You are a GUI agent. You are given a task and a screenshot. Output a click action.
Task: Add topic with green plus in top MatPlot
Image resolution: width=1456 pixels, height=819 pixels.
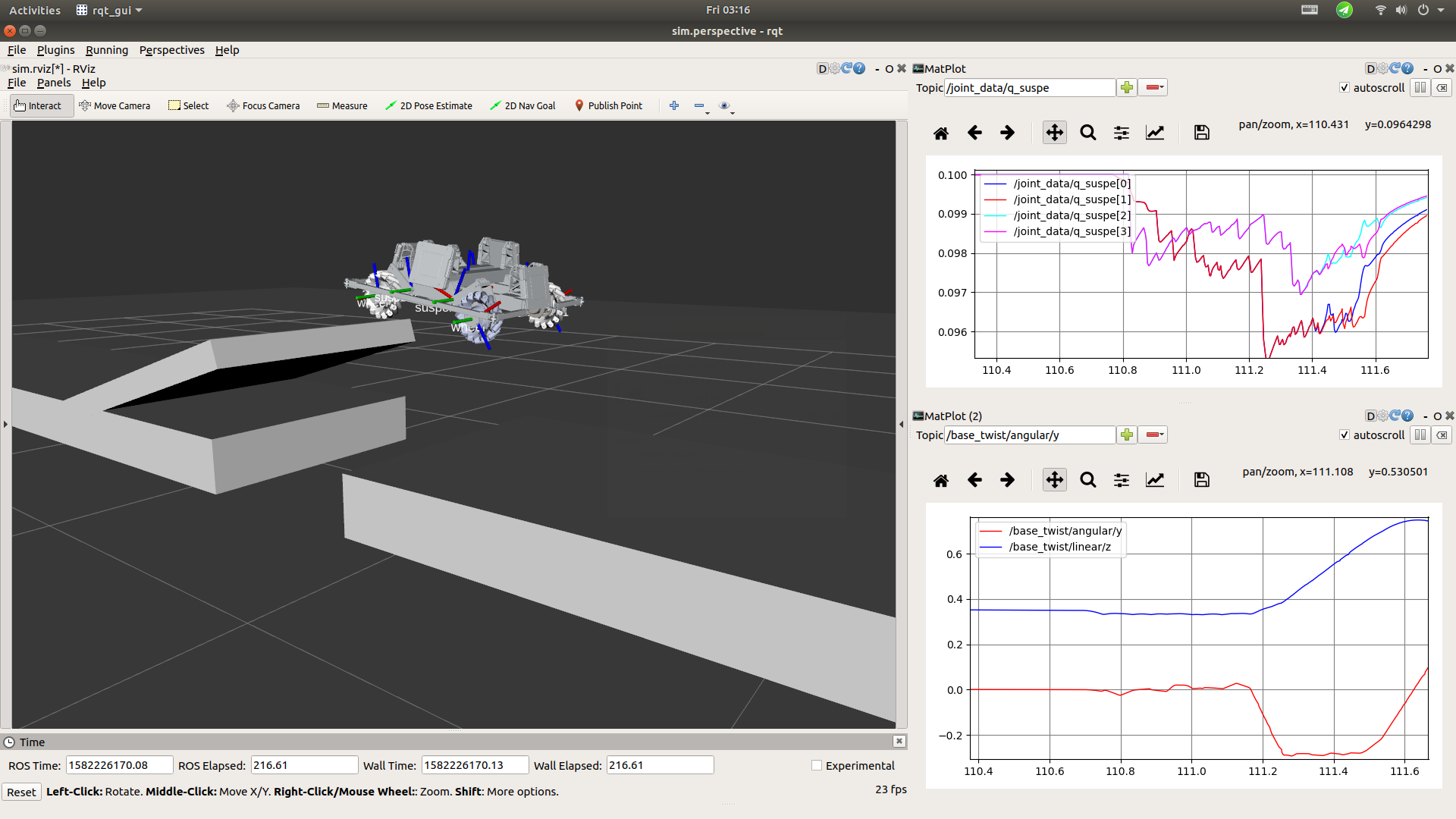point(1127,88)
